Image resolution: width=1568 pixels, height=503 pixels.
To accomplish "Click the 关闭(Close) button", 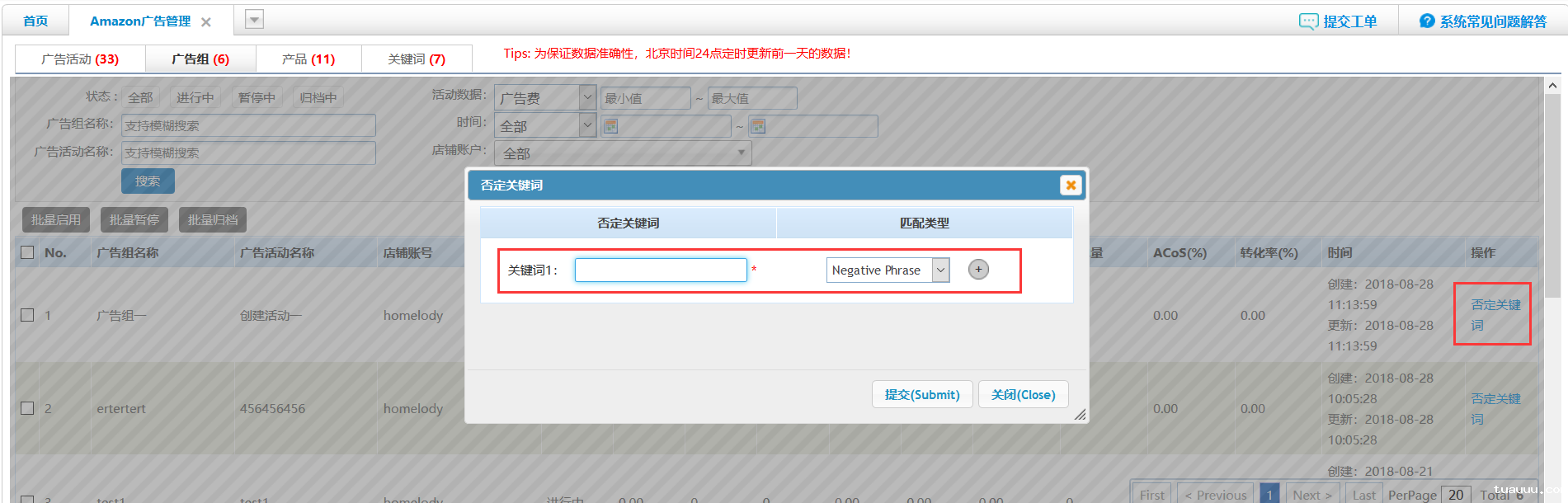I will [x=1023, y=395].
